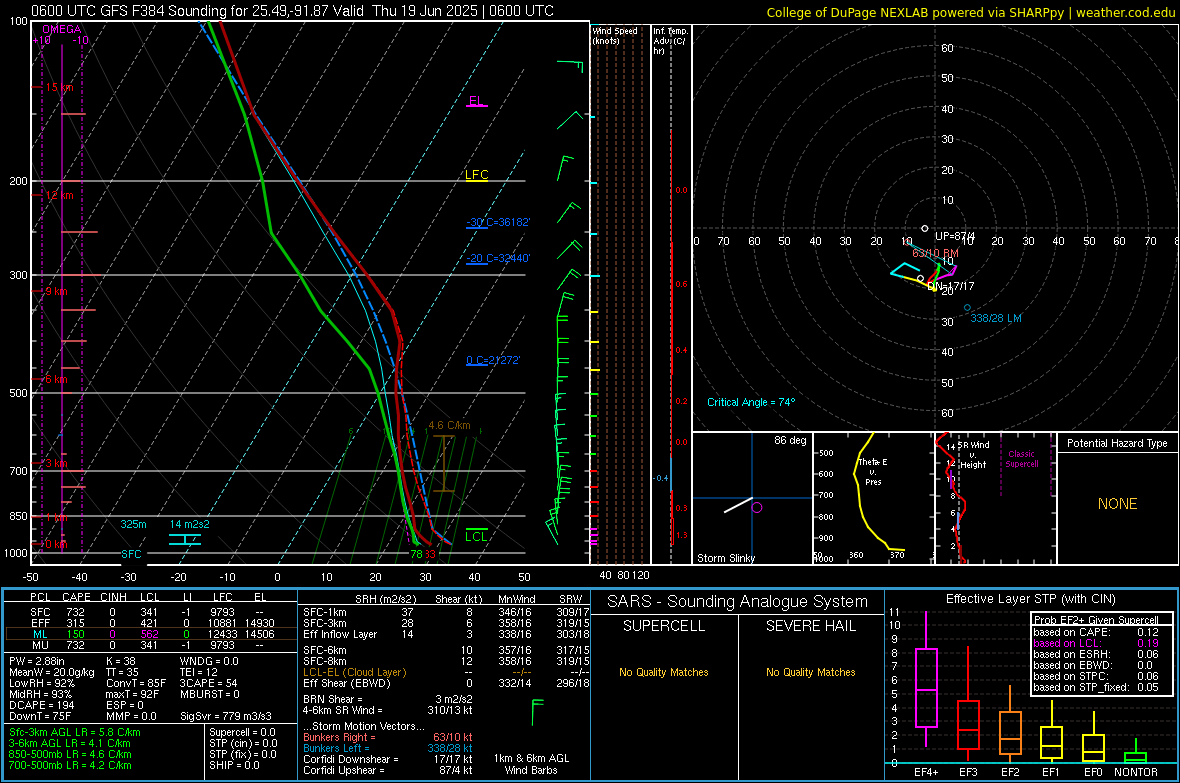Viewport: 1180px width, 783px height.
Task: Select the magenta EL marker on the skew-T
Action: [x=476, y=101]
